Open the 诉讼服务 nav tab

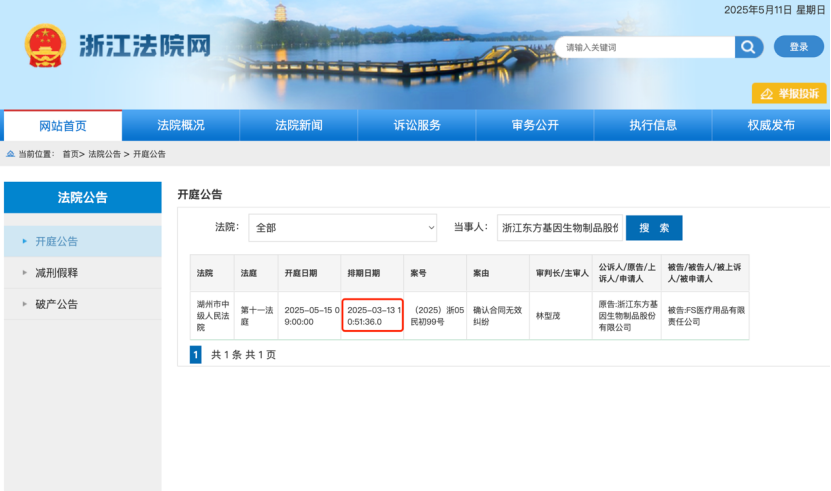417,125
